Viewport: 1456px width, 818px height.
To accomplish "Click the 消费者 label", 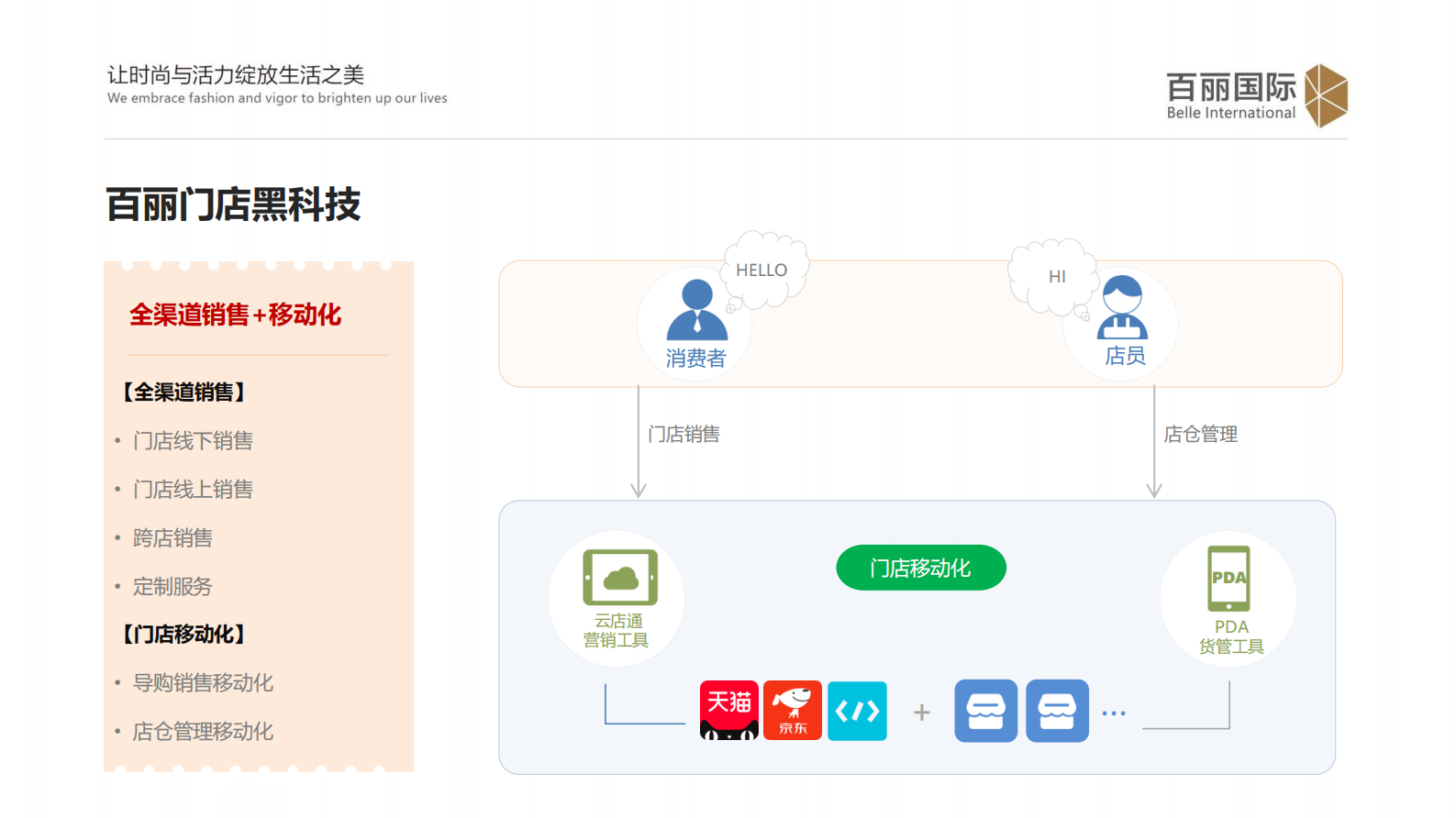I will (695, 359).
